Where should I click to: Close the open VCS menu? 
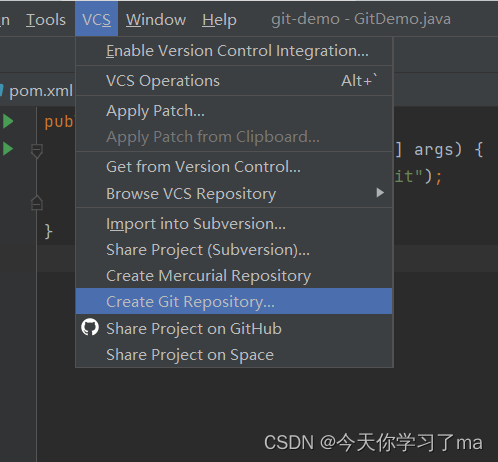coord(96,19)
